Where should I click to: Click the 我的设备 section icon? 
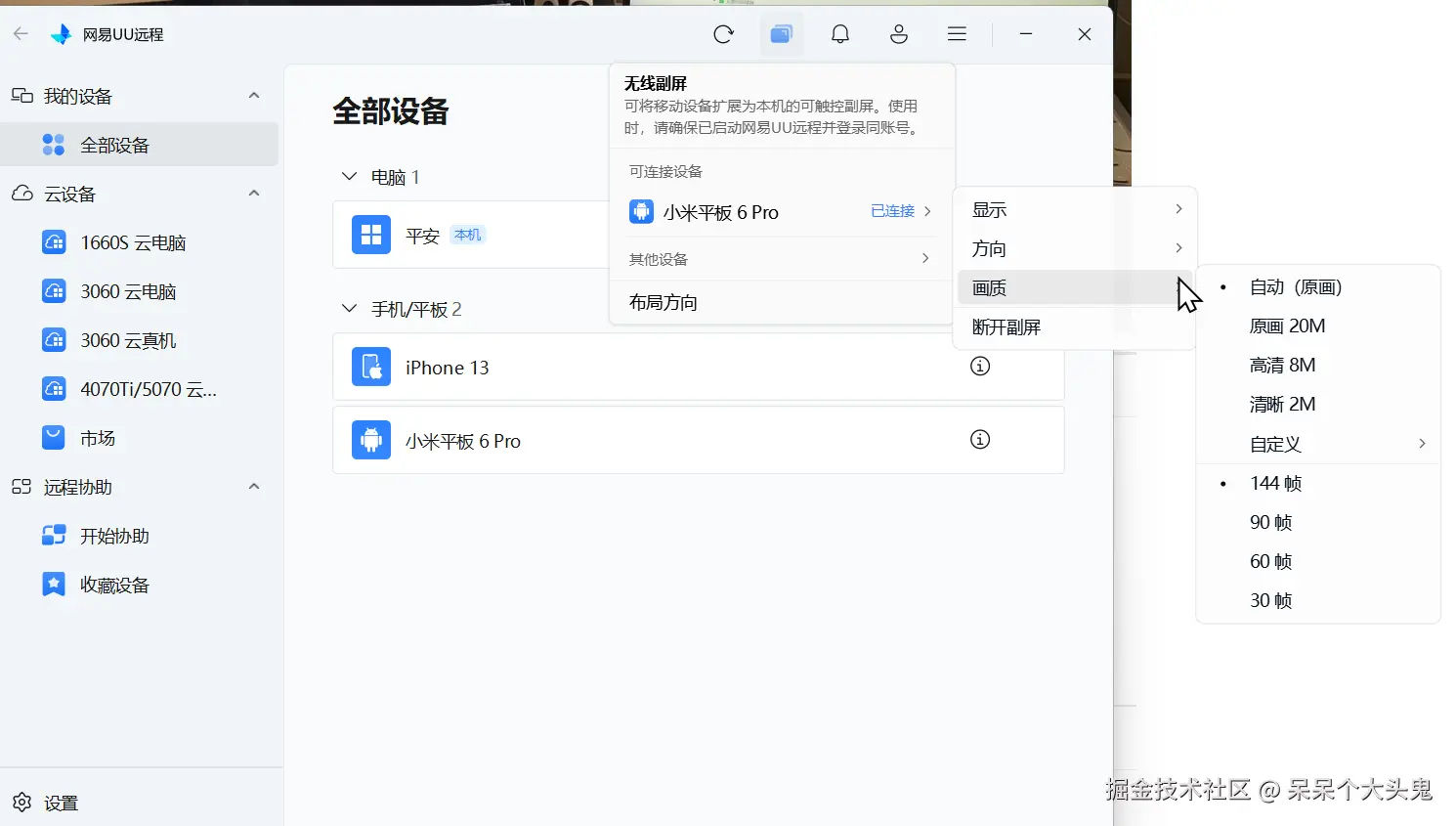(x=21, y=96)
